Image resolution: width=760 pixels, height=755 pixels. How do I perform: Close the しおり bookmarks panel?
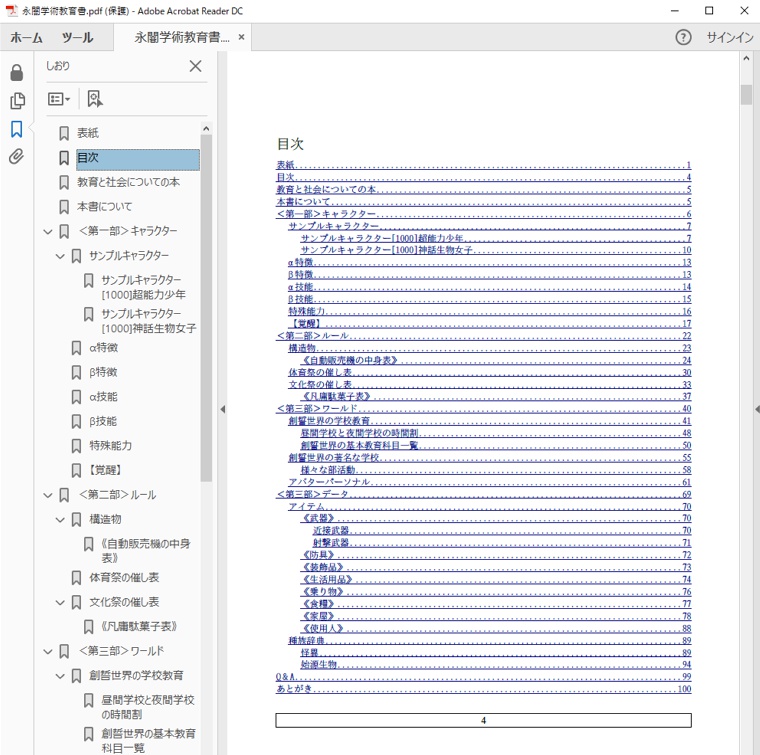pyautogui.click(x=195, y=66)
